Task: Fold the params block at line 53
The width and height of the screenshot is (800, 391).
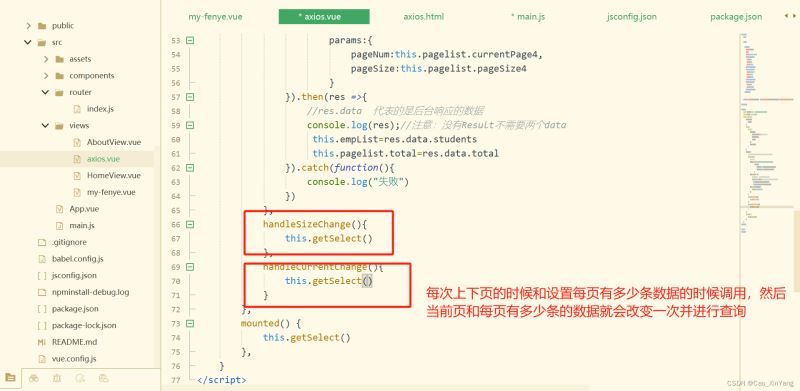Action: 190,40
